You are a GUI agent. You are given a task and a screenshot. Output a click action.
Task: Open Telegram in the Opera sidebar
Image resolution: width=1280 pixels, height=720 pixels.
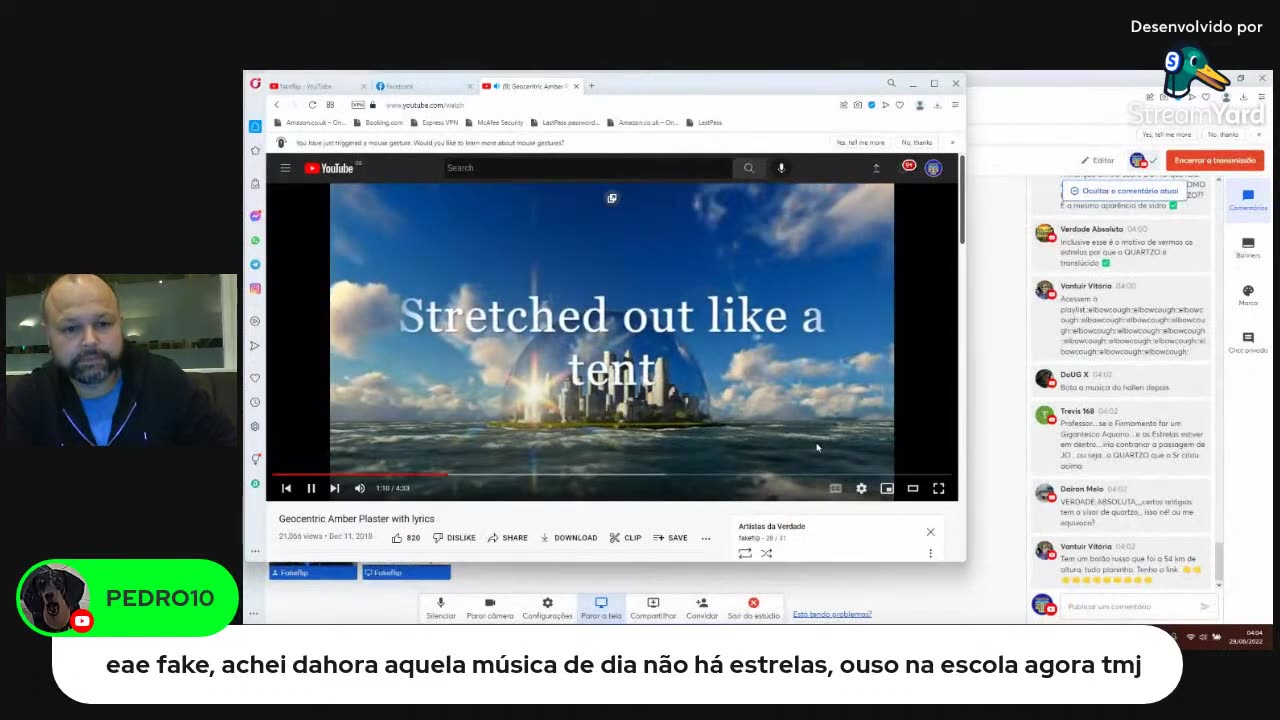coord(255,265)
